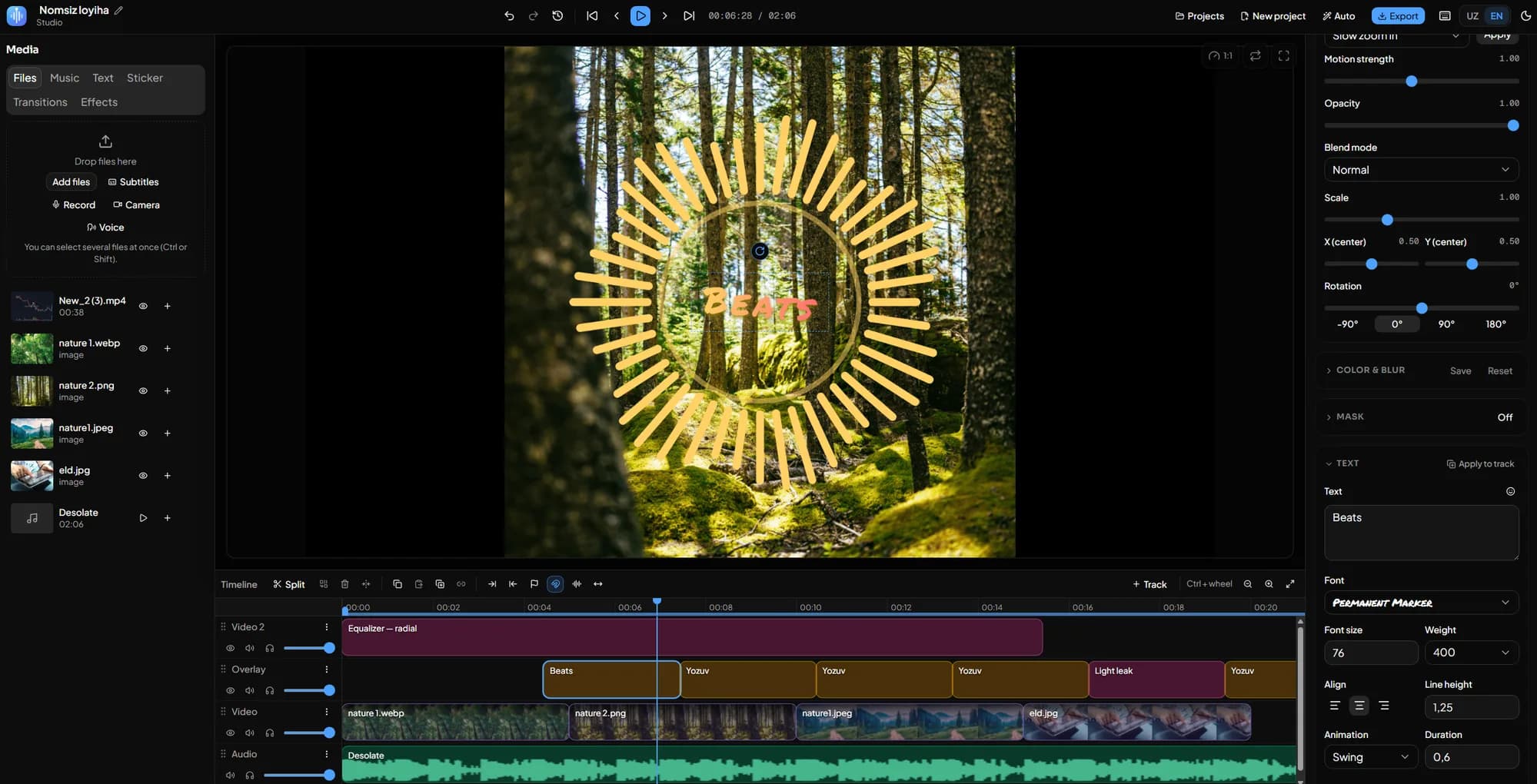Open Audio track options menu
Image resolution: width=1537 pixels, height=784 pixels.
click(x=327, y=754)
